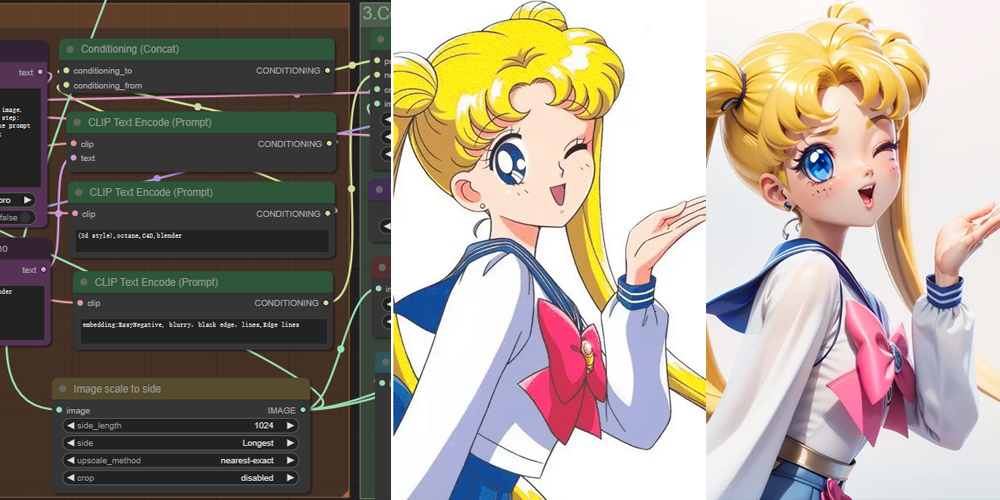This screenshot has width=1000, height=500.
Task: Switch side option with its right arrow
Action: point(290,443)
